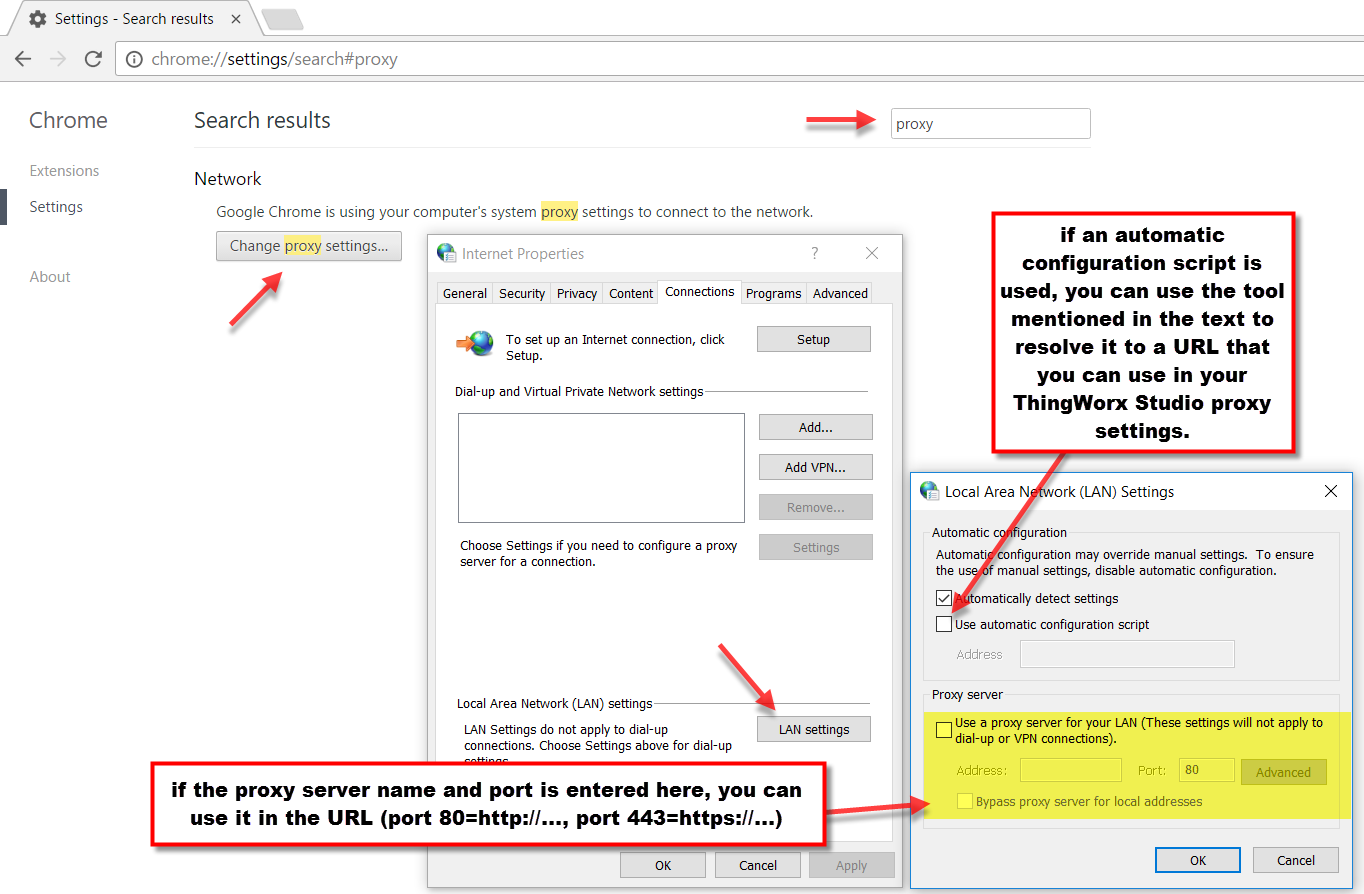Toggle Automatically detect settings checkbox

coord(944,598)
